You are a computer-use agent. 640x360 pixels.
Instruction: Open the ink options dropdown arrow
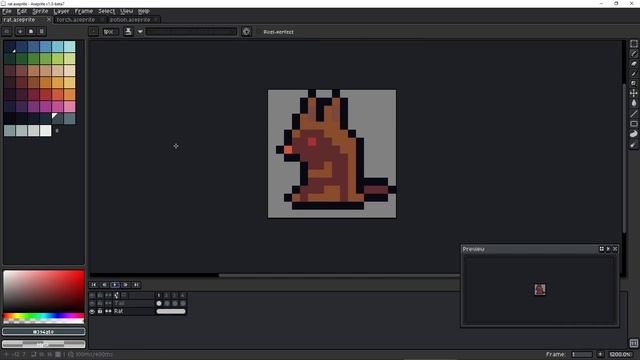click(140, 31)
